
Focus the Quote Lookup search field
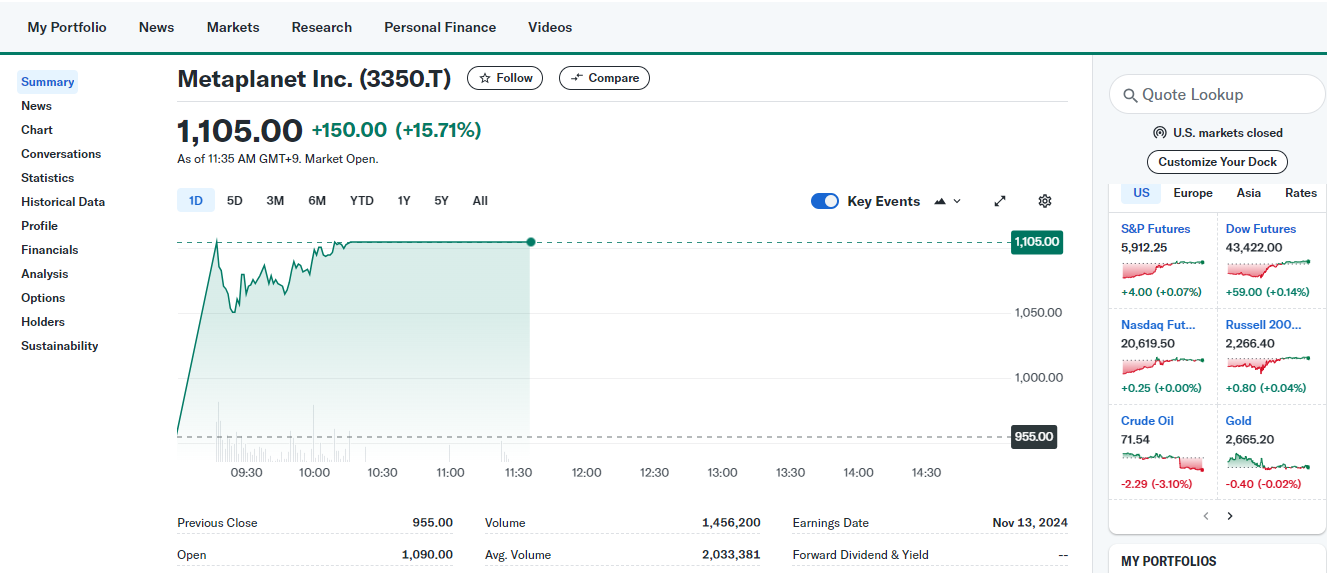click(x=1217, y=95)
